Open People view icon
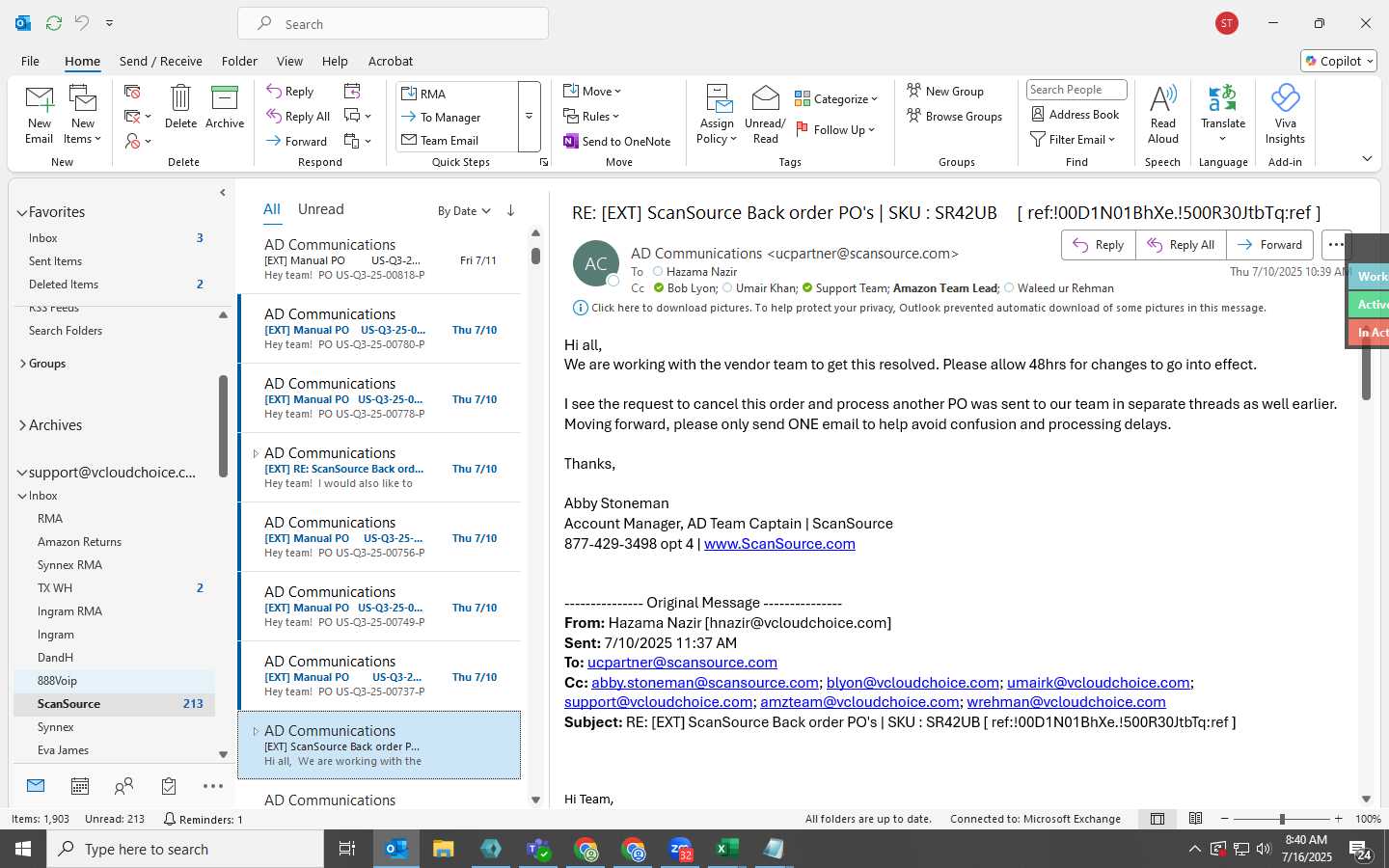 123,786
